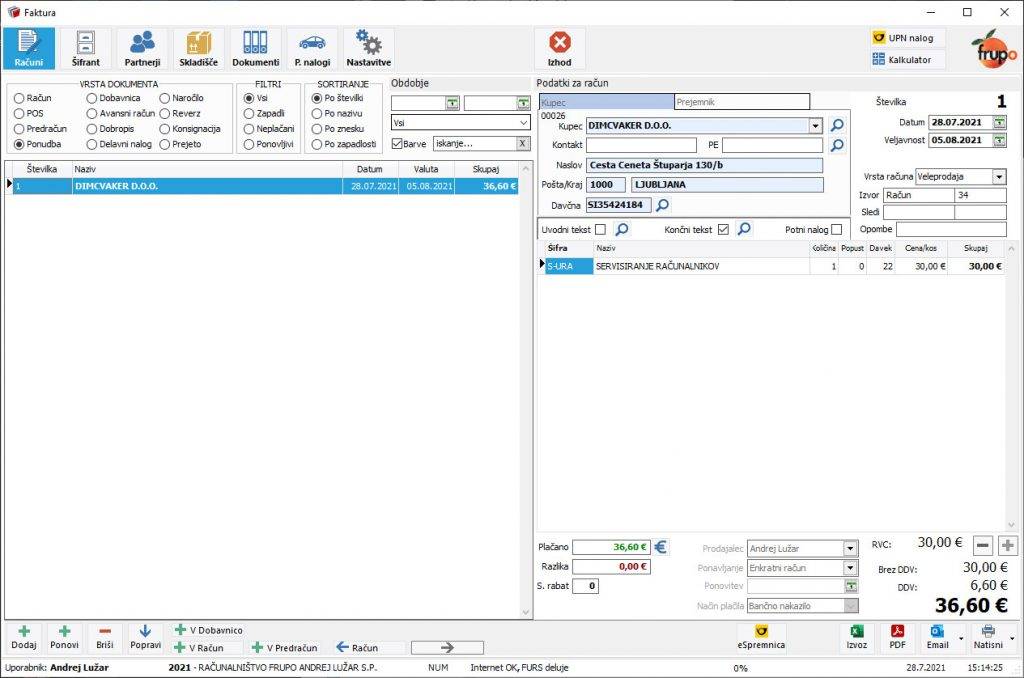
Task: Expand the Kupec customer dropdown
Action: point(816,125)
